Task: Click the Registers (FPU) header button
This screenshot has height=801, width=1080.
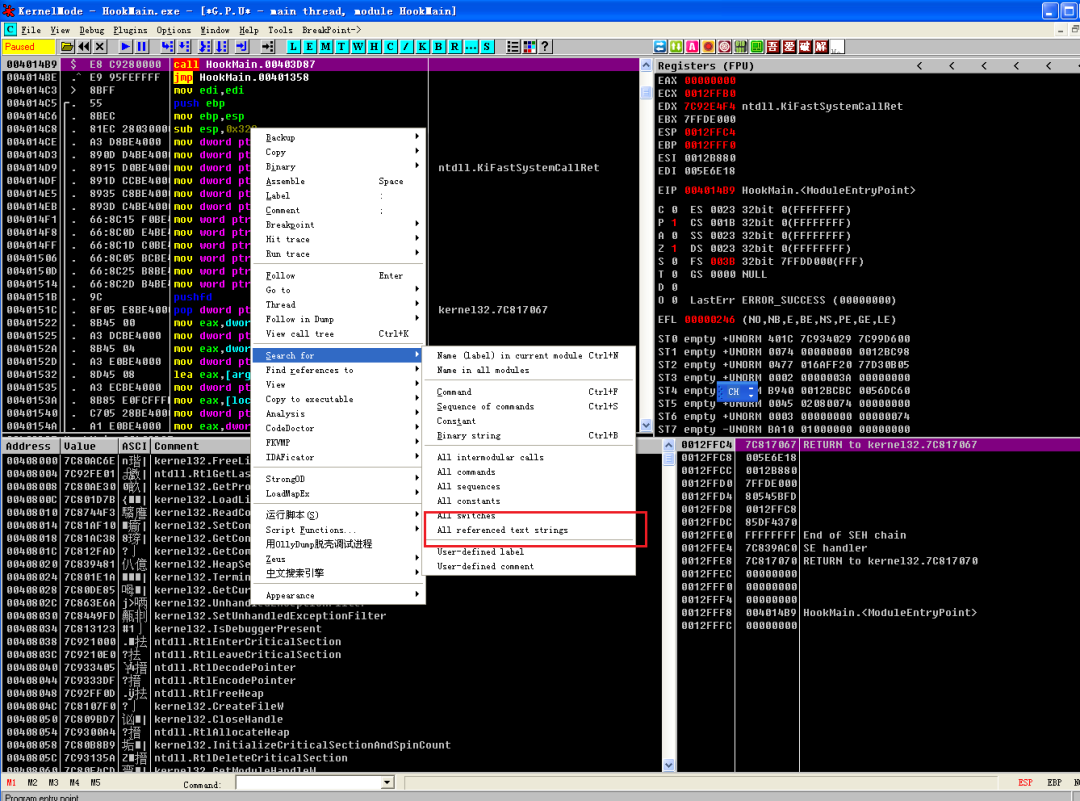Action: pyautogui.click(x=705, y=65)
